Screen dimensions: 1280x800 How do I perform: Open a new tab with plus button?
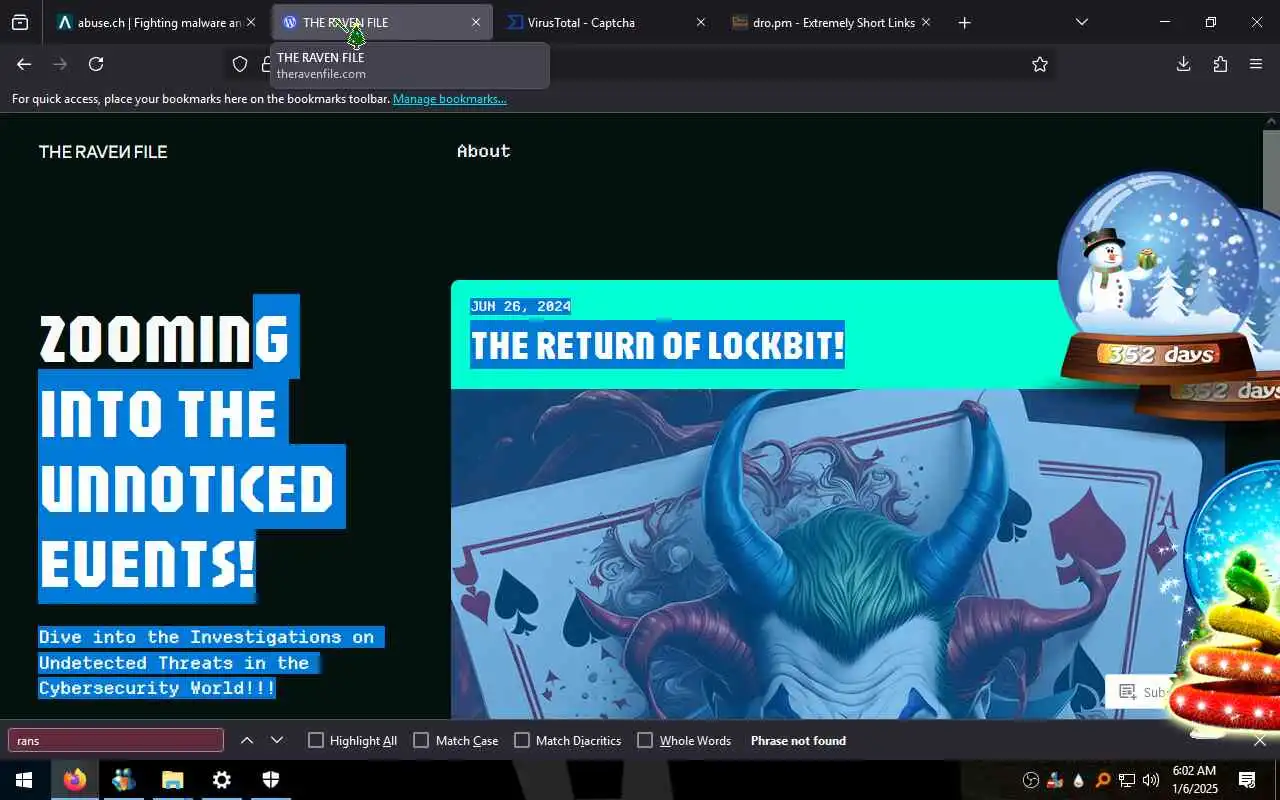(964, 22)
